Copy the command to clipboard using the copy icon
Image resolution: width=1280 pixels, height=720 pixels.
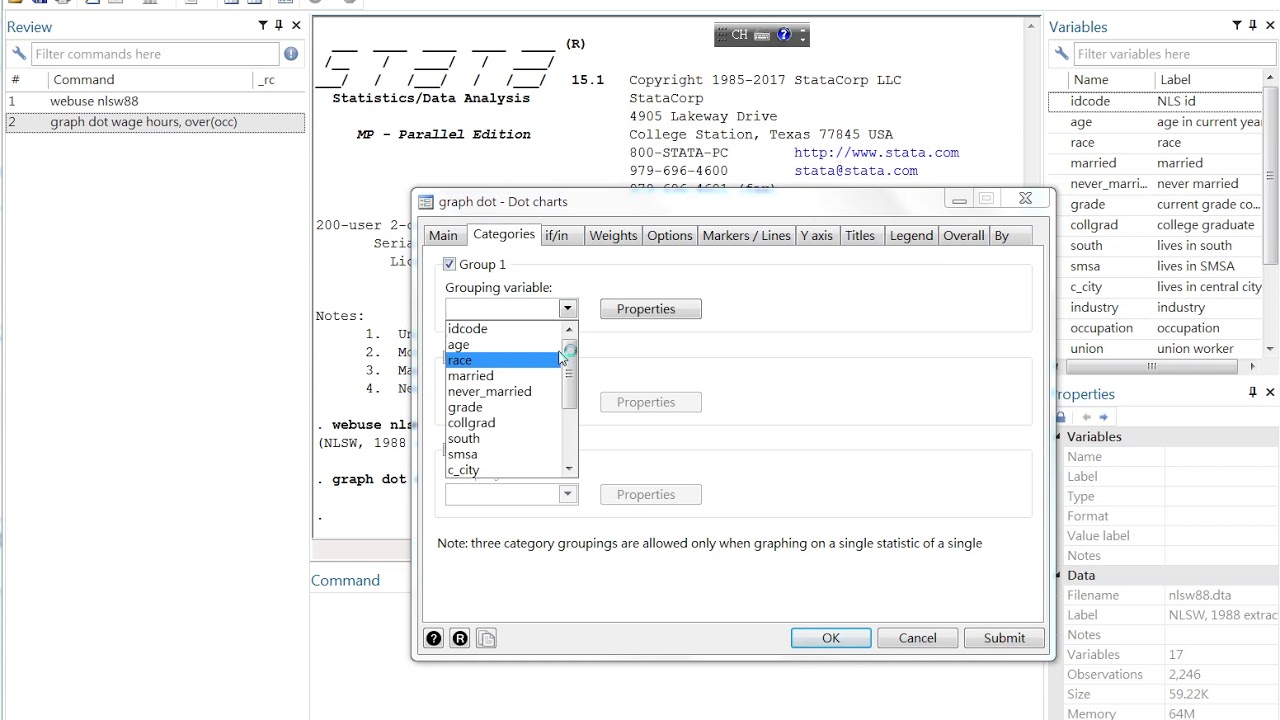click(x=487, y=638)
